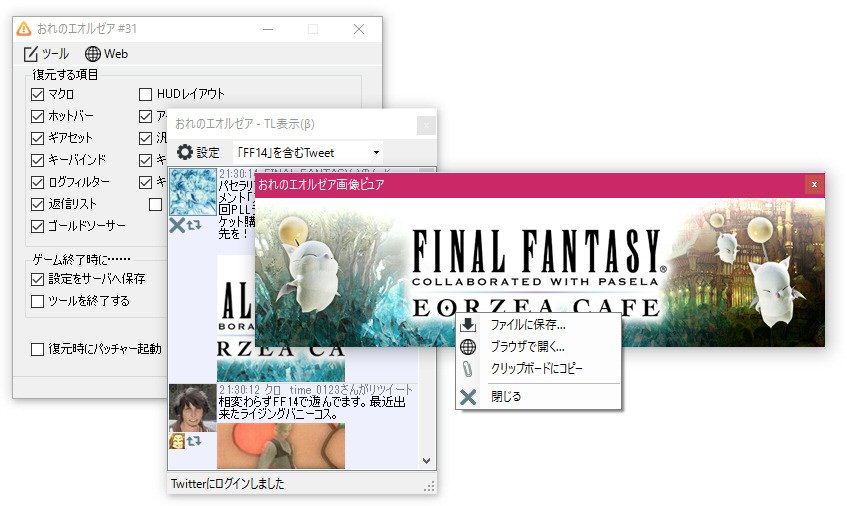Click retweet icon under first tweet avatar
The height and width of the screenshot is (506, 847).
pyautogui.click(x=194, y=225)
